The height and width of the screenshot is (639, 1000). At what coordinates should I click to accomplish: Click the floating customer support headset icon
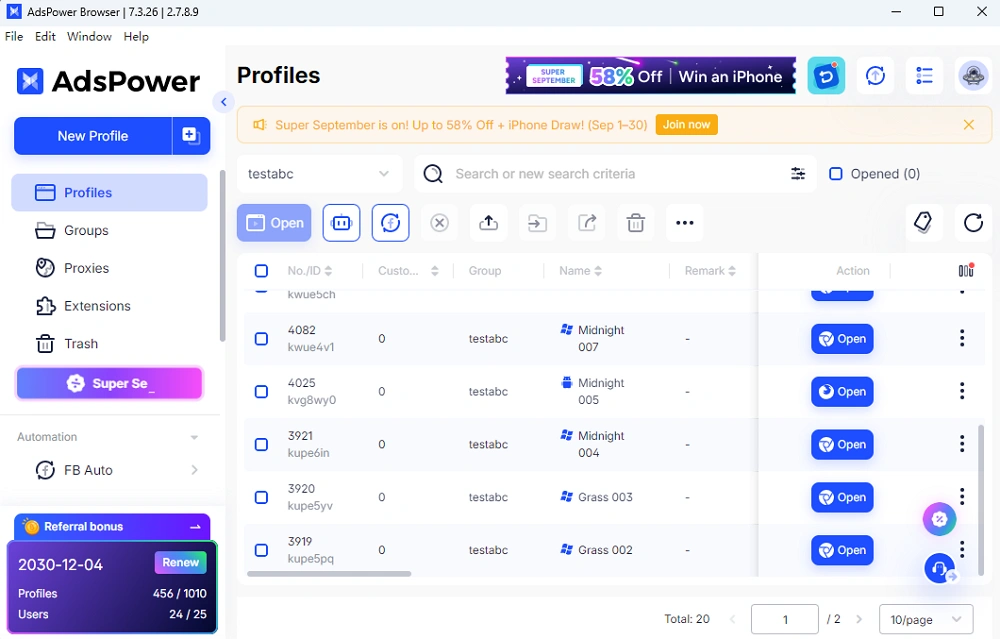940,568
